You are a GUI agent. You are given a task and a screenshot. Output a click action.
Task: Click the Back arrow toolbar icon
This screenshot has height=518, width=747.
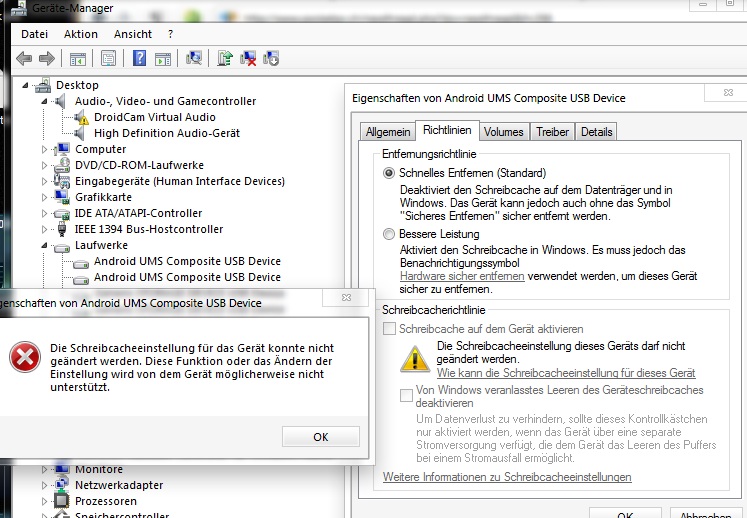[24, 59]
